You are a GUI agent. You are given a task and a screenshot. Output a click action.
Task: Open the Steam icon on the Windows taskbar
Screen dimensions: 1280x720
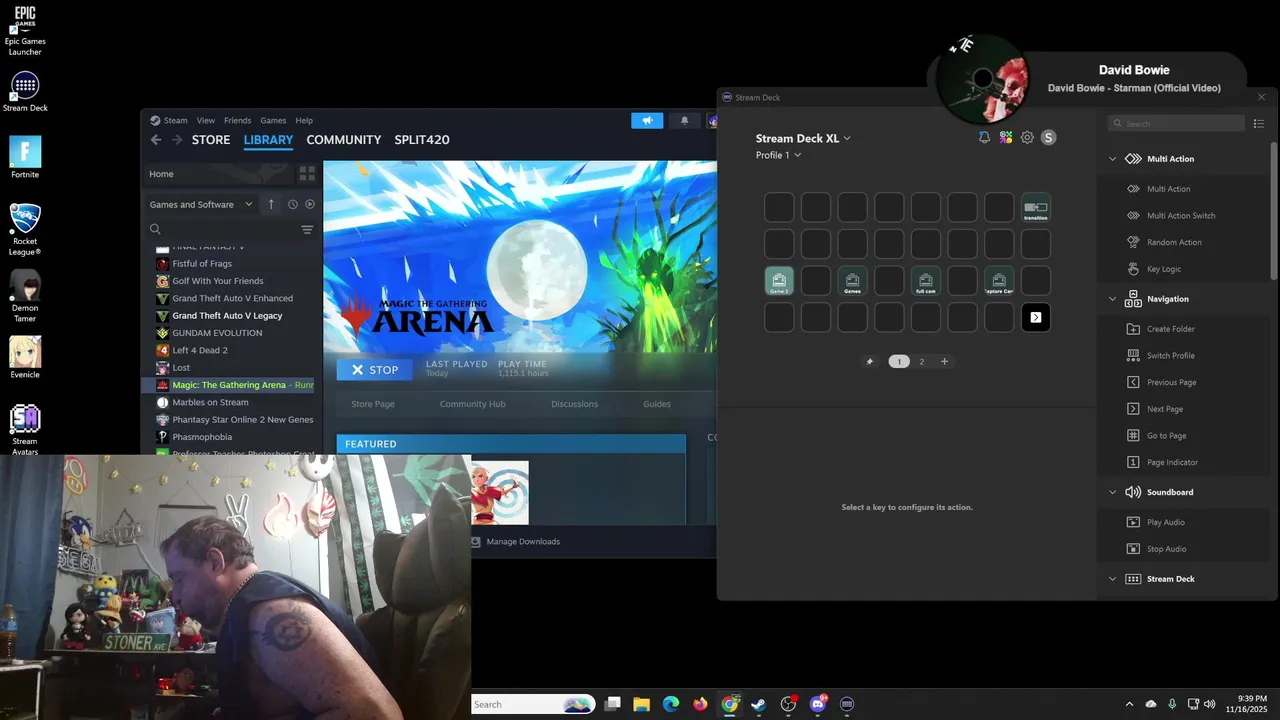coord(759,704)
